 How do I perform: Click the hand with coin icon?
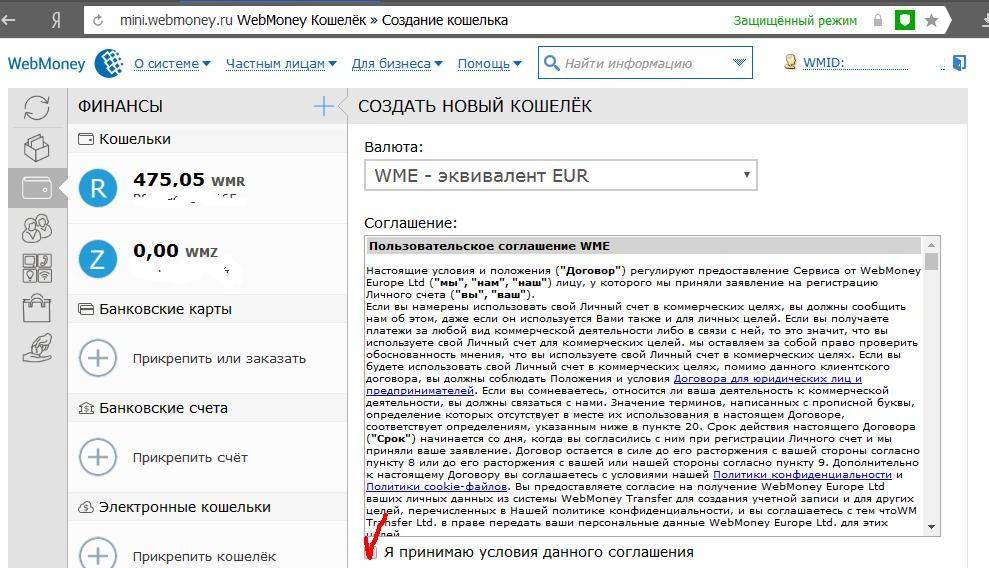(37, 348)
